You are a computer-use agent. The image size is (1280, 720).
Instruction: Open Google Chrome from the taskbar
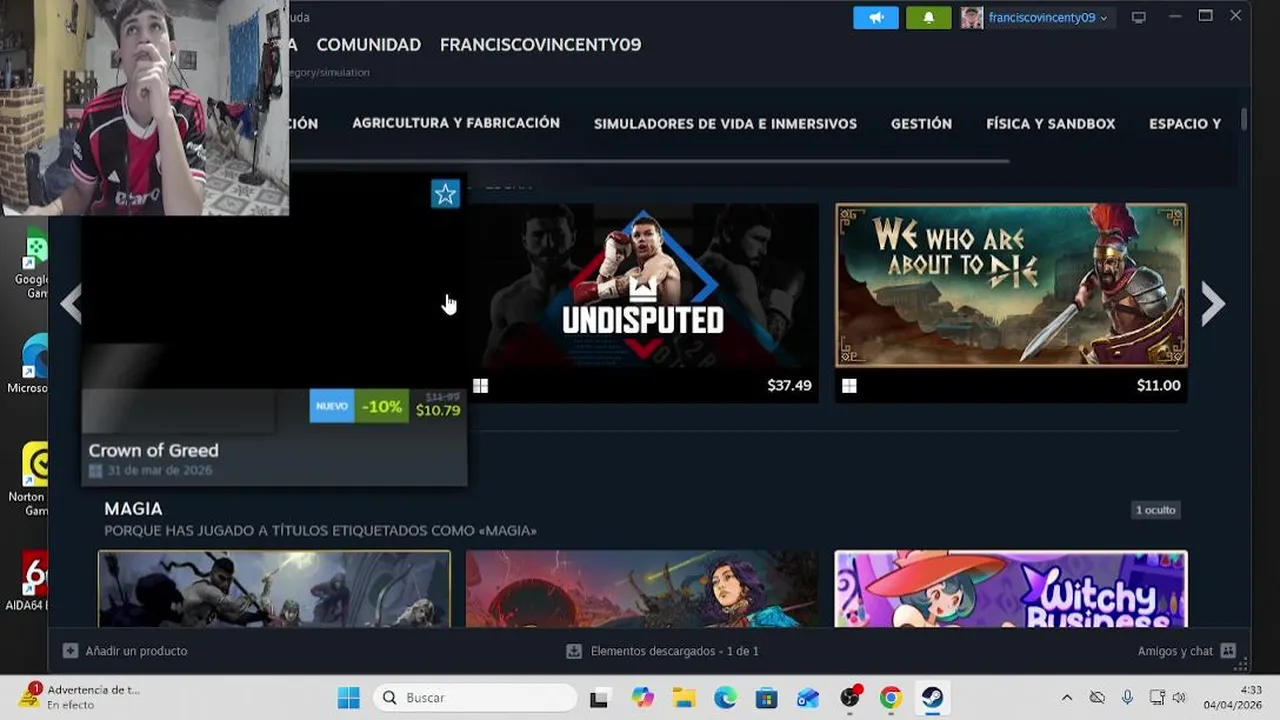tap(890, 698)
